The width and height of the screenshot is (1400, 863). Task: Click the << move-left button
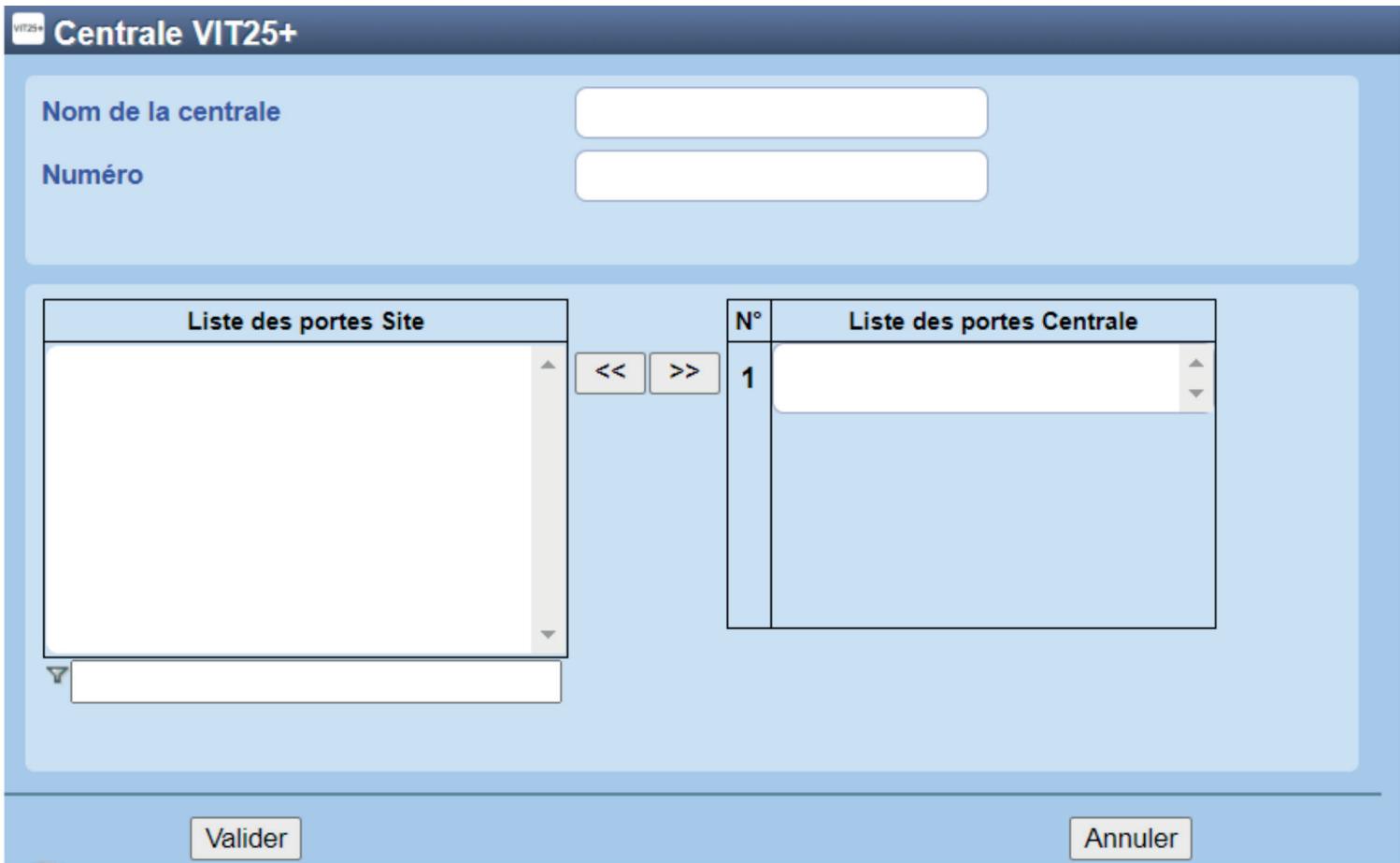click(x=610, y=372)
